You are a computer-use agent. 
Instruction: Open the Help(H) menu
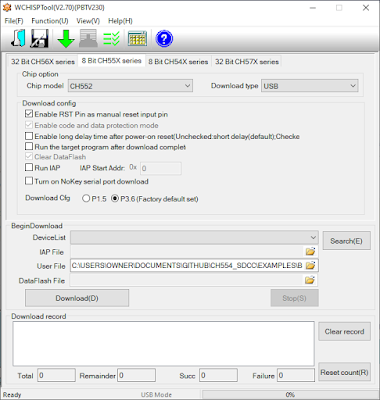click(x=120, y=21)
